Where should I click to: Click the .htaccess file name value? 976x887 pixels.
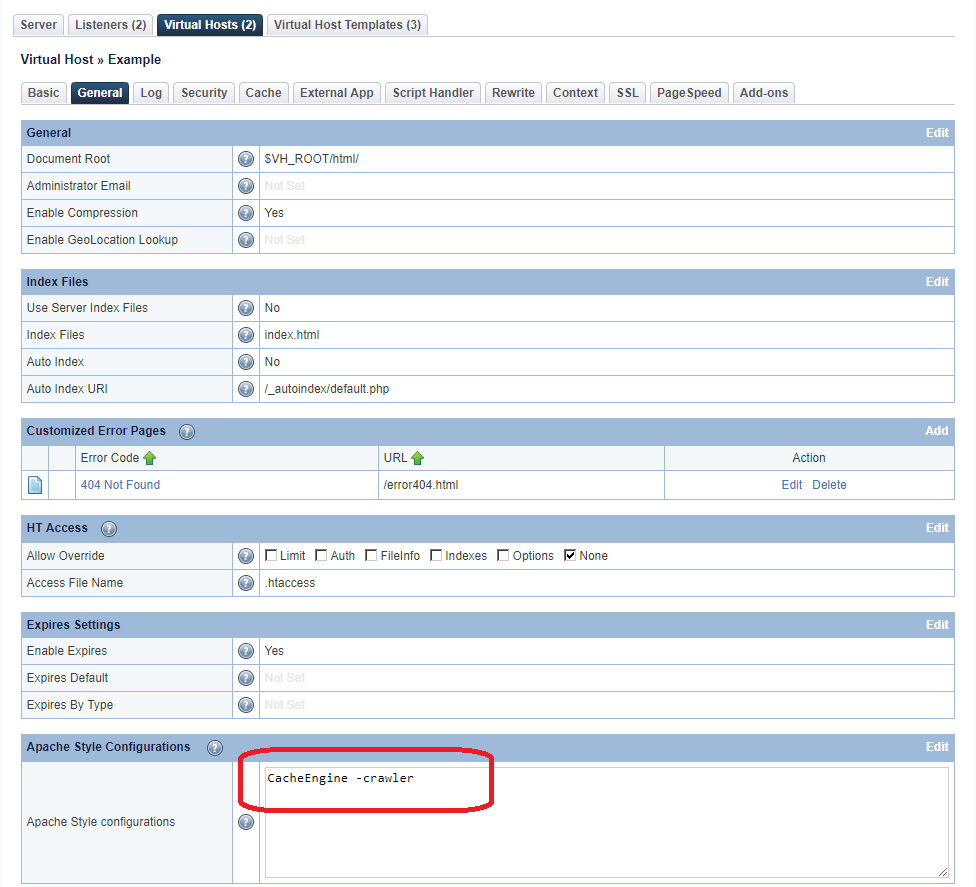pos(290,583)
